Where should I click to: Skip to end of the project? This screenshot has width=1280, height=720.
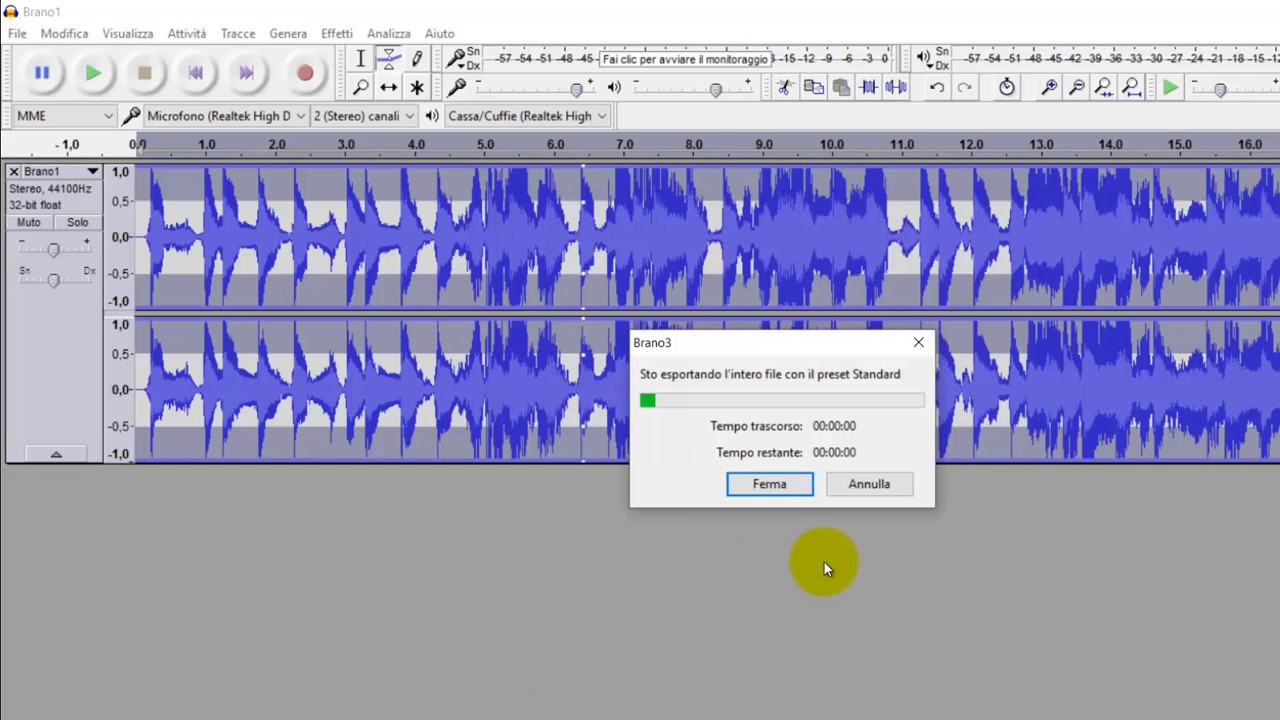click(x=247, y=73)
